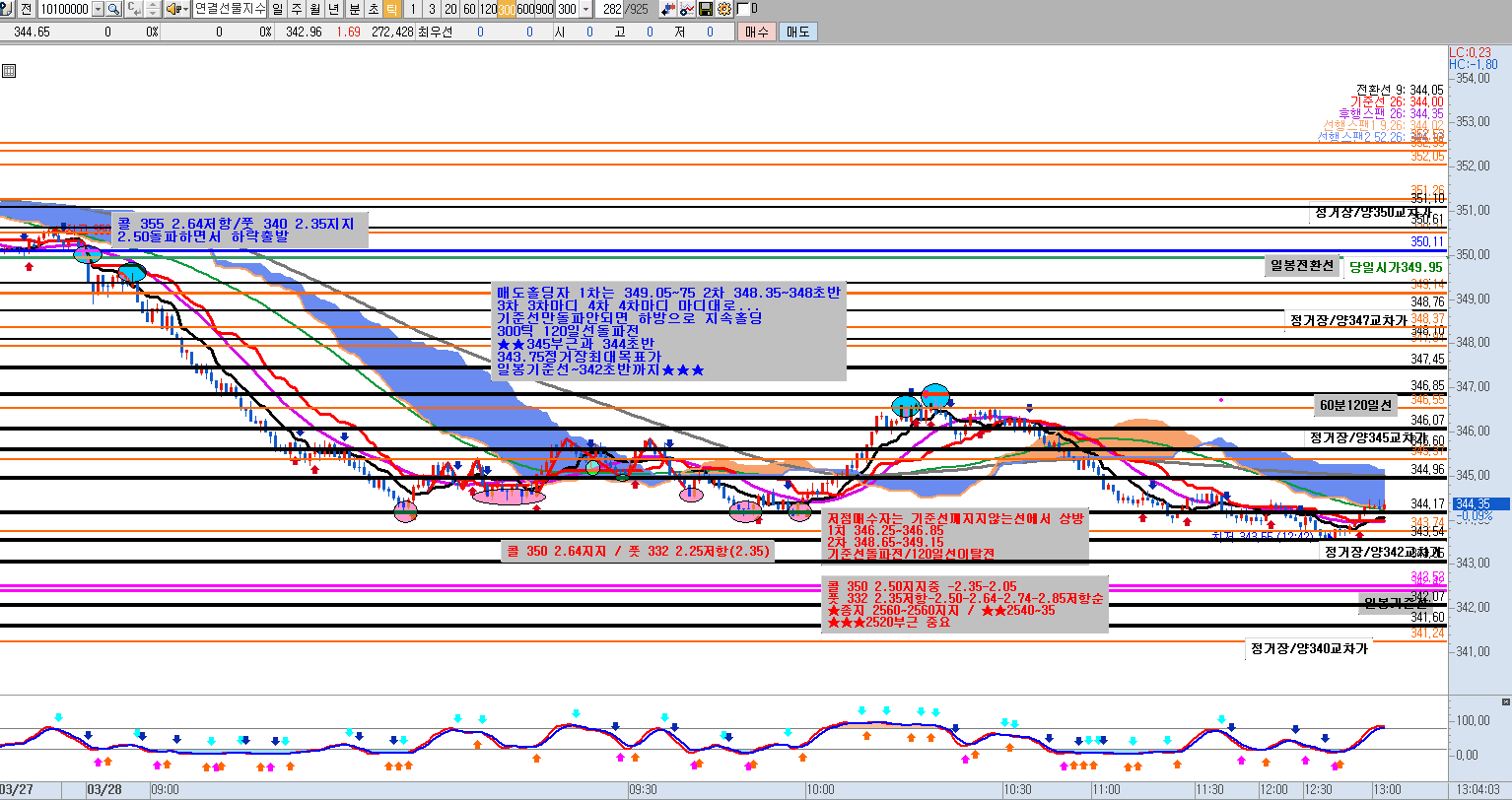
Task: Choose the 60 tick interval button
Action: (x=468, y=9)
